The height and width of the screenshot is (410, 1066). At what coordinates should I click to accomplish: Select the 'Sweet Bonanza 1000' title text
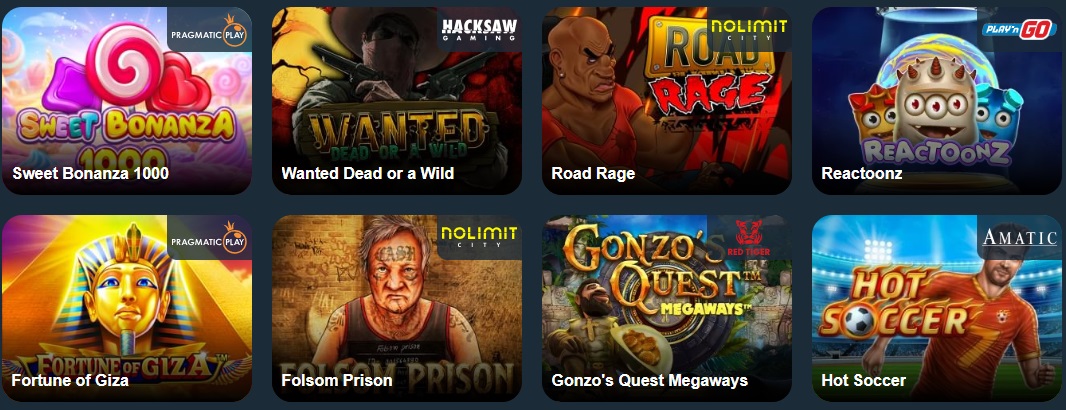[90, 173]
